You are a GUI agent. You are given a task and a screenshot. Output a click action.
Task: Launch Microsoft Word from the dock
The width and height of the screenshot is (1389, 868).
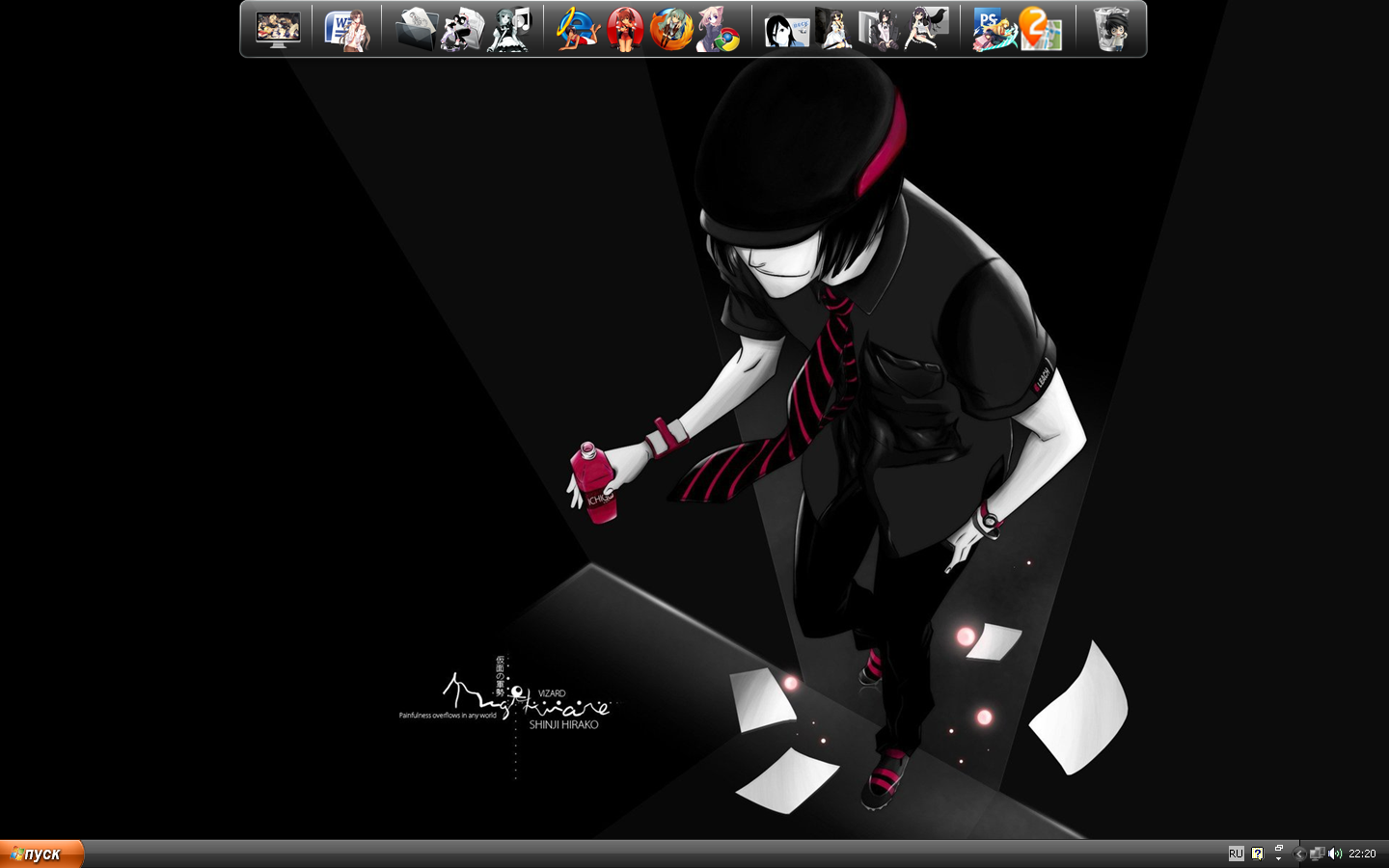pos(347,29)
